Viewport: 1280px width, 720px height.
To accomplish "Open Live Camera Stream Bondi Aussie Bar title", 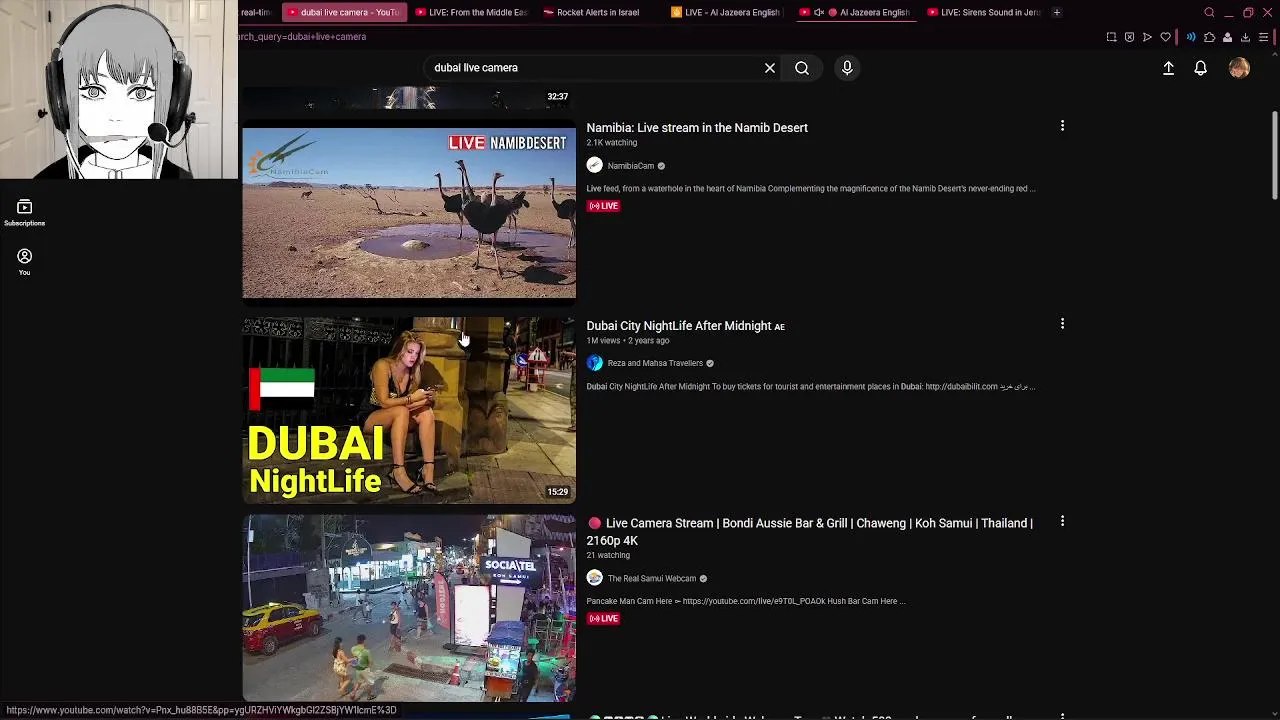I will pyautogui.click(x=809, y=531).
